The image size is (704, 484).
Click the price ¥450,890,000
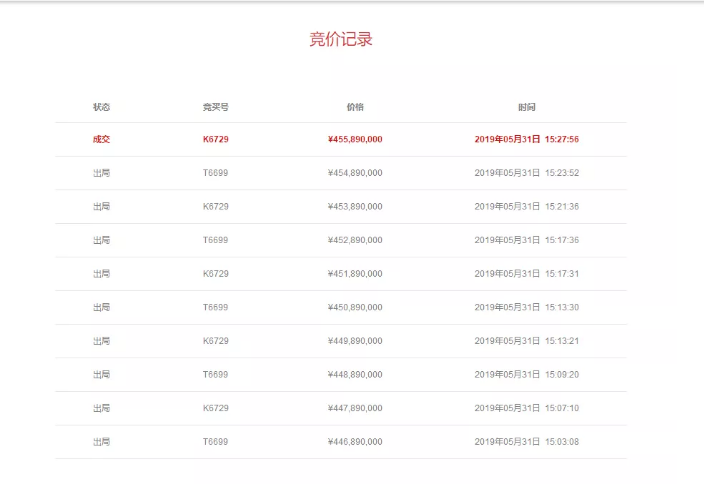pyautogui.click(x=355, y=307)
